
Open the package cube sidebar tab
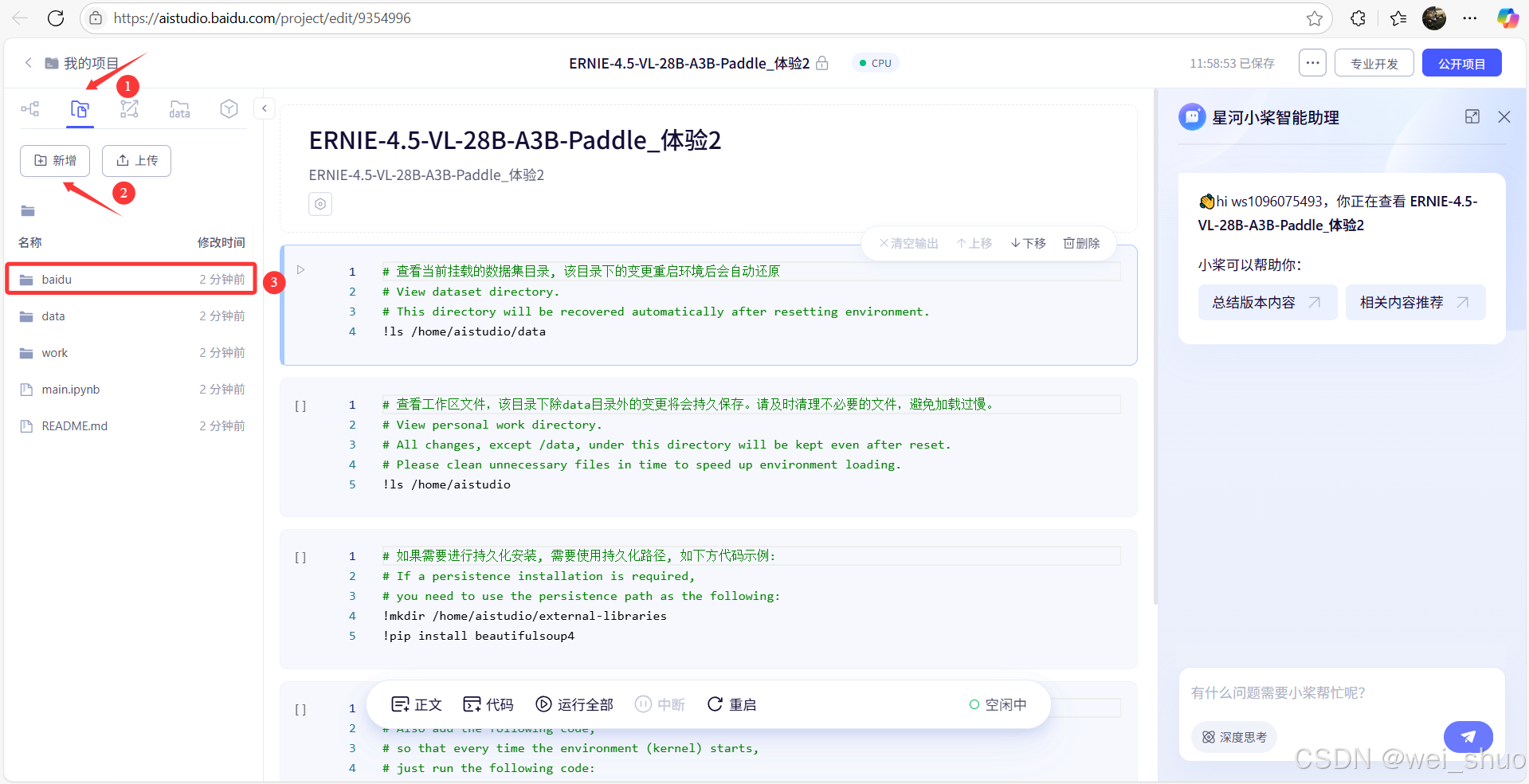229,109
